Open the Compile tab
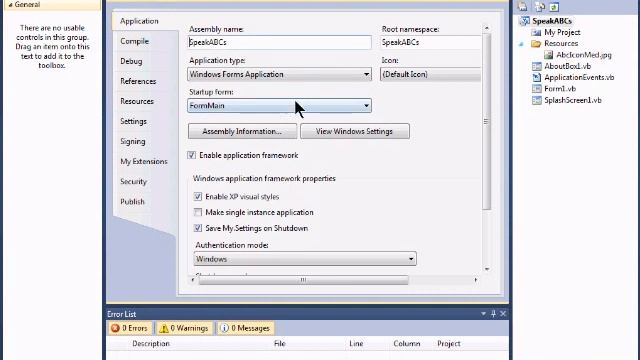This screenshot has height=360, width=640. (135, 41)
